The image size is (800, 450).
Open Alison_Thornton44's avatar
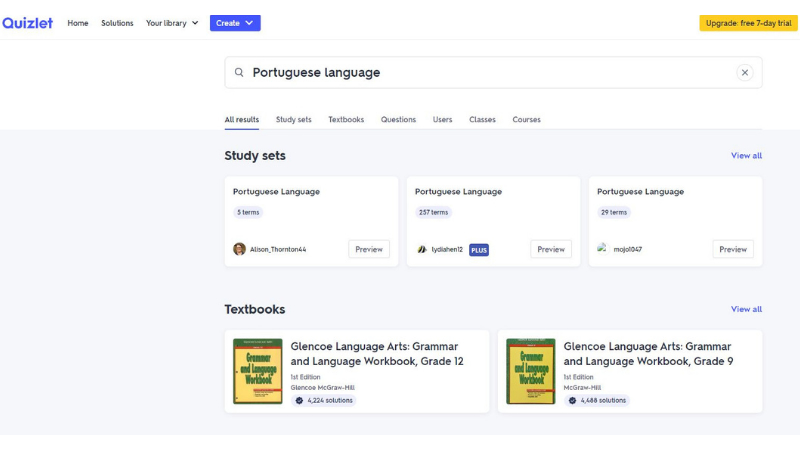tap(239, 249)
